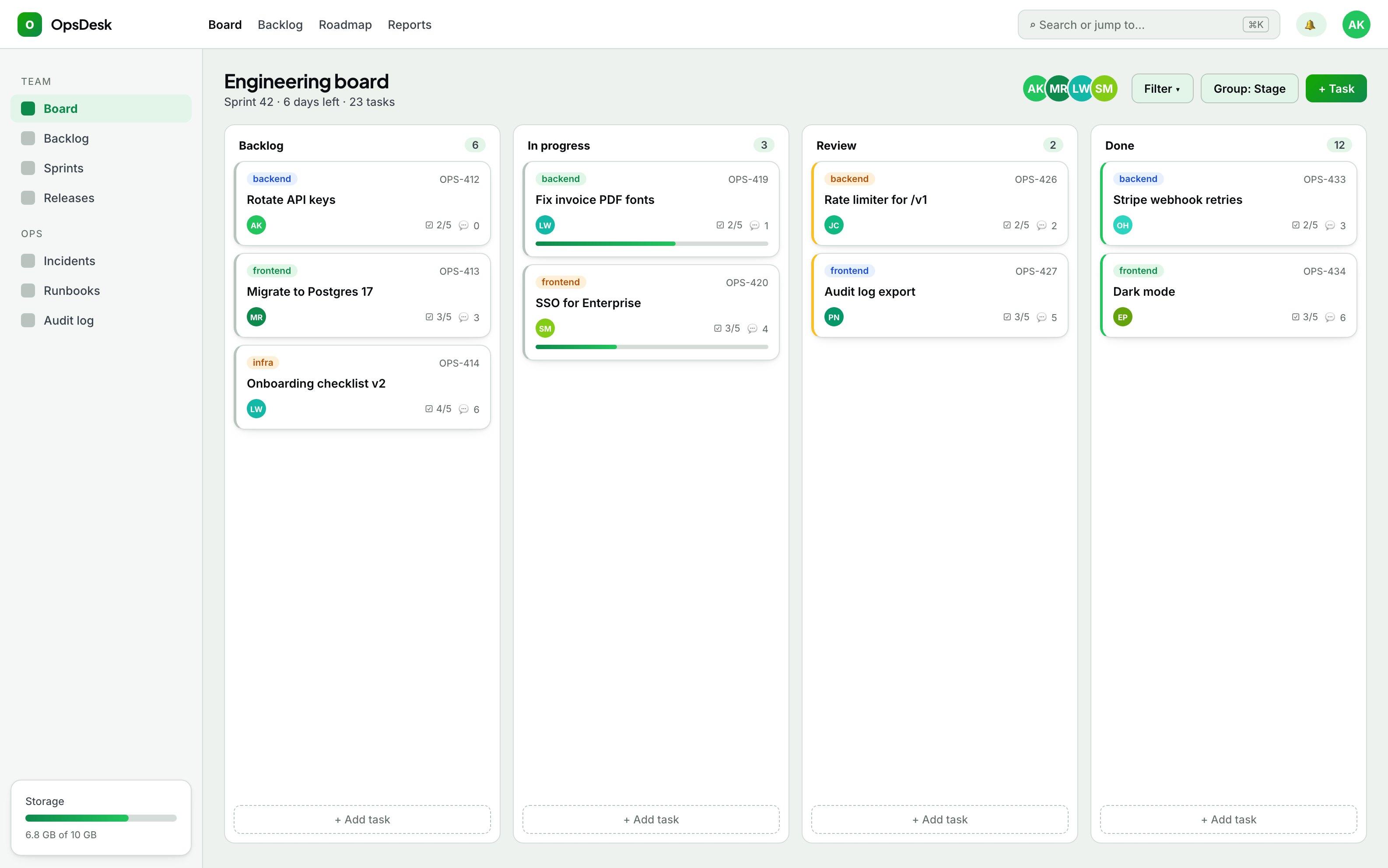Open the Group: Stage selector
Screen dimensions: 1388x868
1249,88
